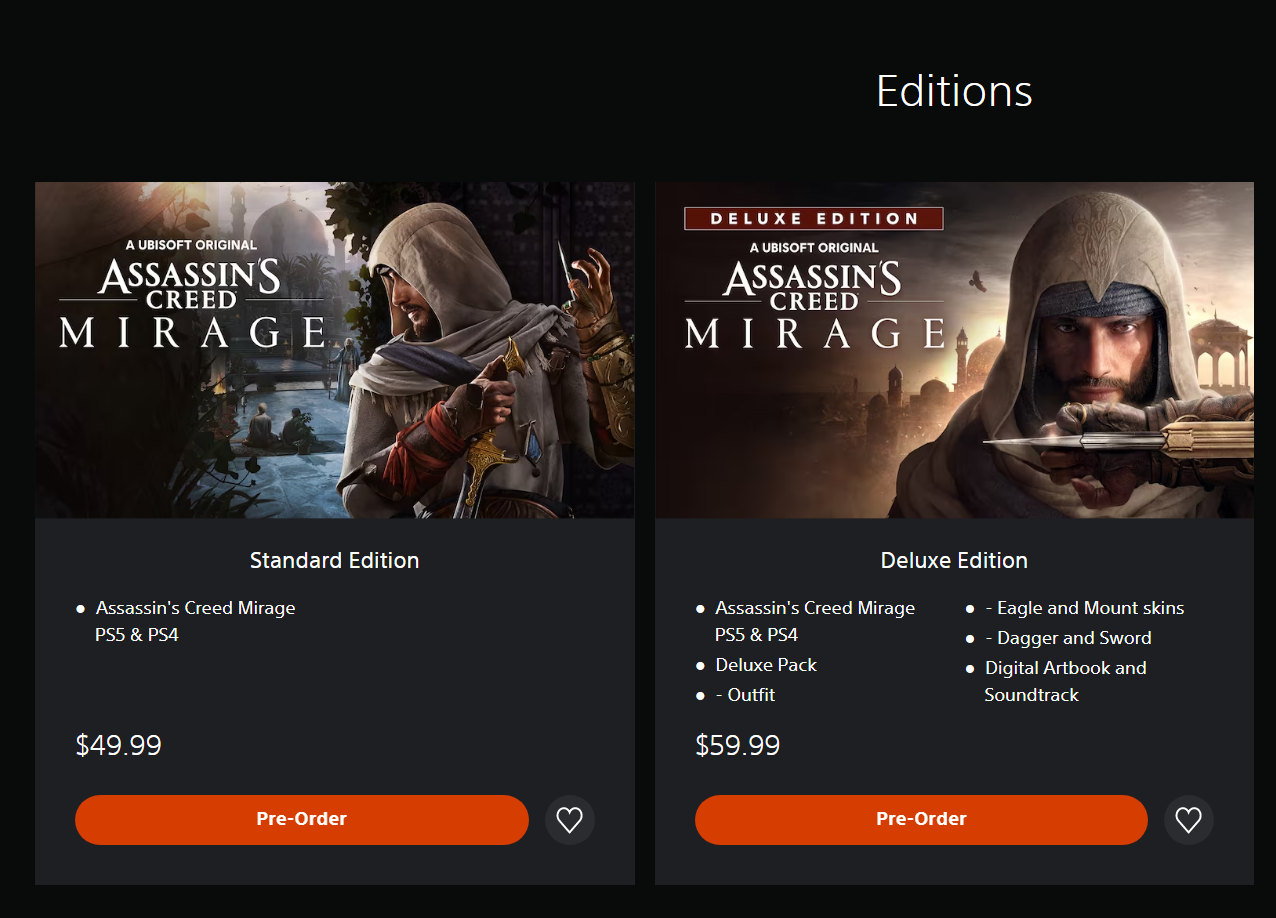Click the red Deluxe Edition banner on cover
This screenshot has width=1276, height=918.
point(813,219)
